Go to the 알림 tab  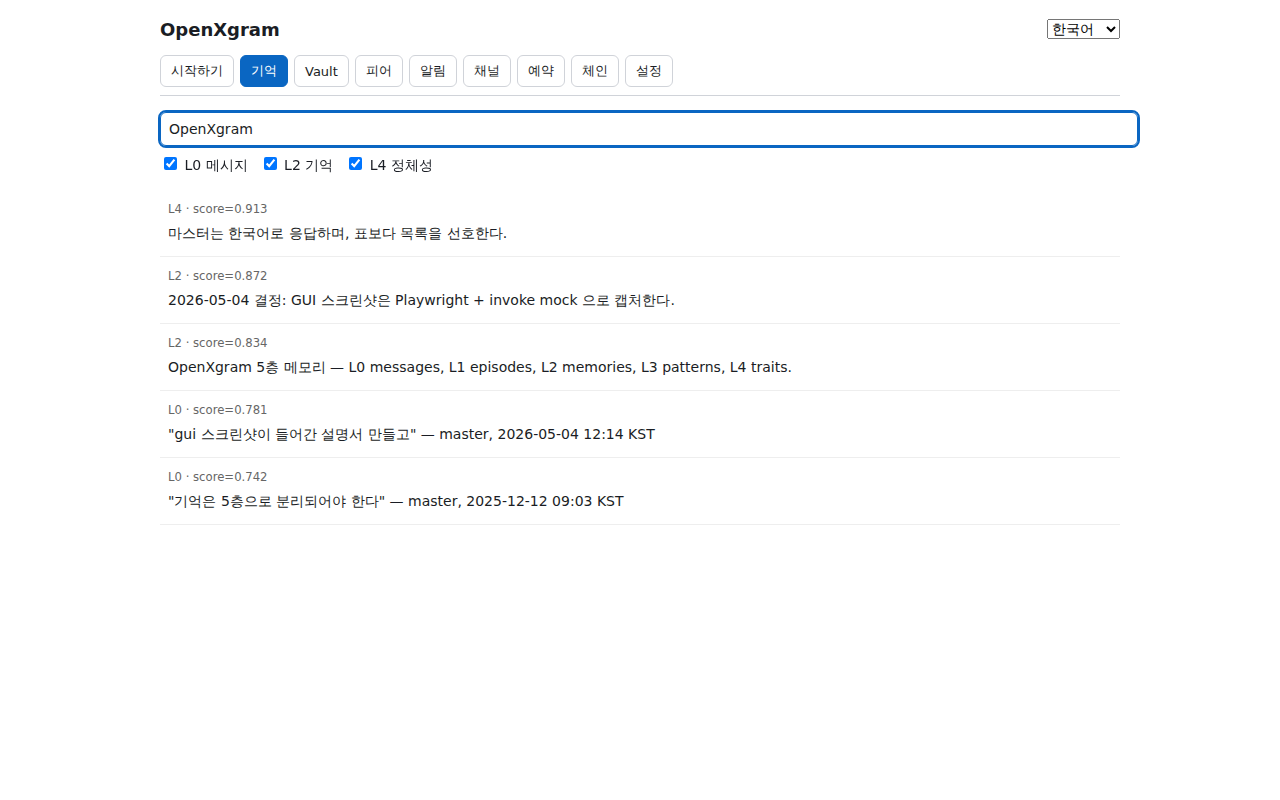(433, 71)
